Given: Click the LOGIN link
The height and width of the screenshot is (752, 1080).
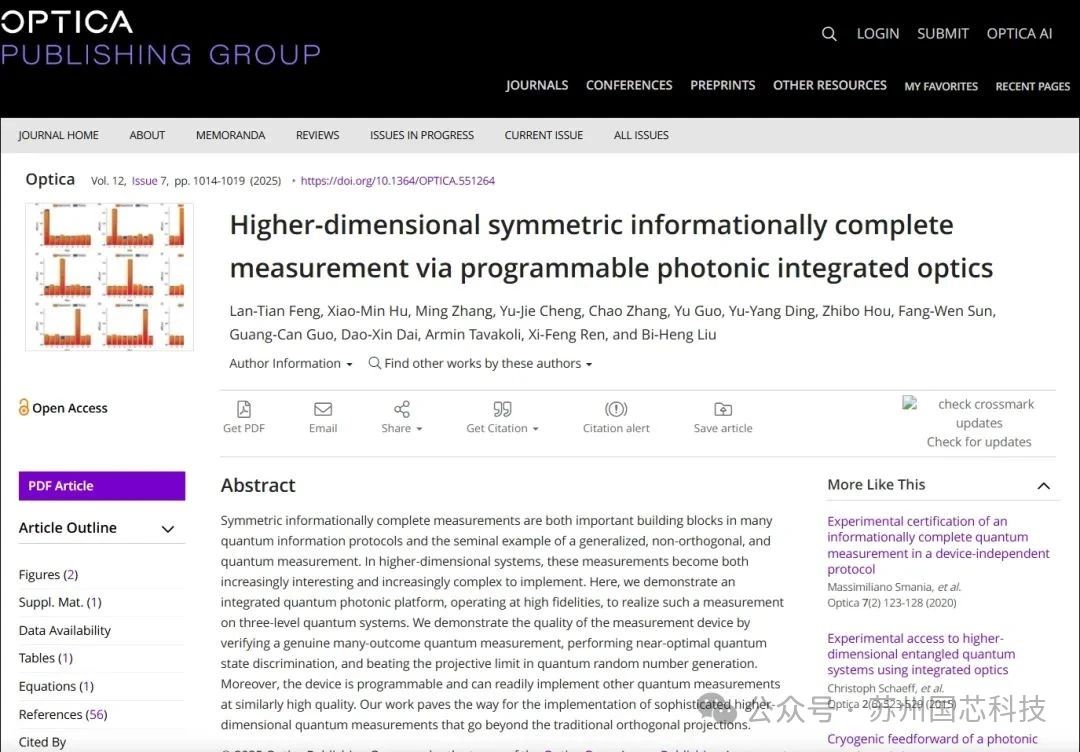Looking at the screenshot, I should (878, 33).
